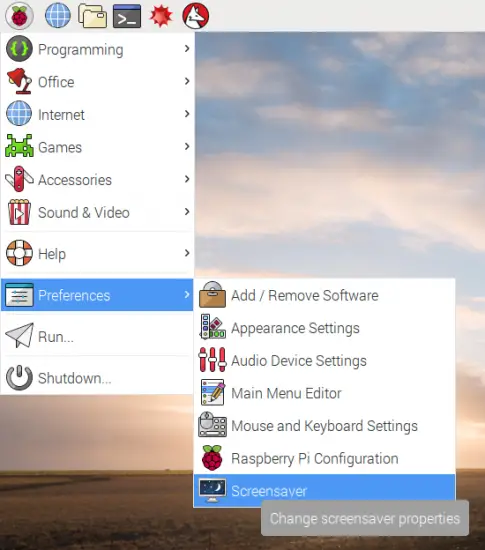Expand the Office submenu arrow

(187, 81)
